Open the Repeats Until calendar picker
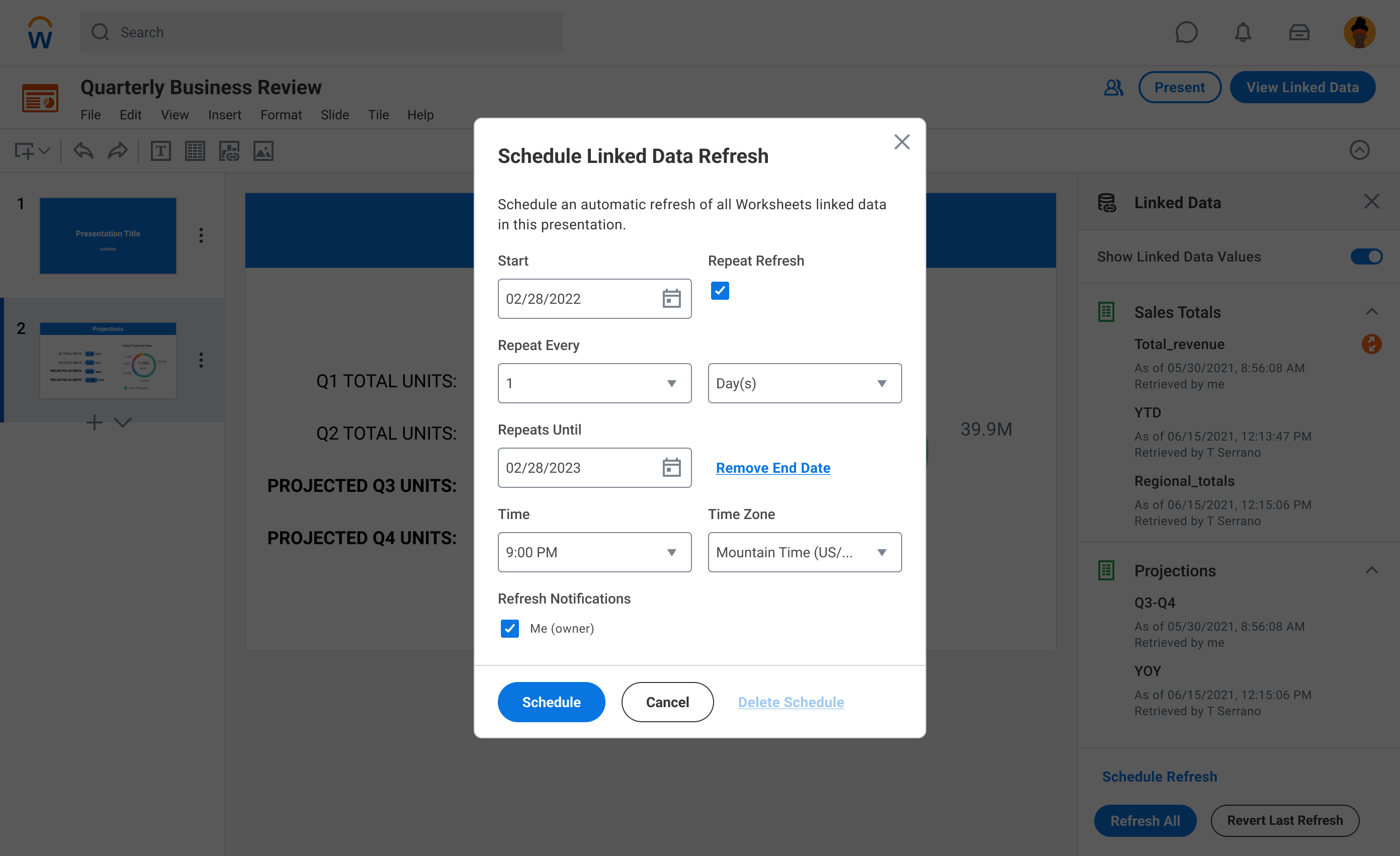Viewport: 1400px width, 856px height. point(671,467)
